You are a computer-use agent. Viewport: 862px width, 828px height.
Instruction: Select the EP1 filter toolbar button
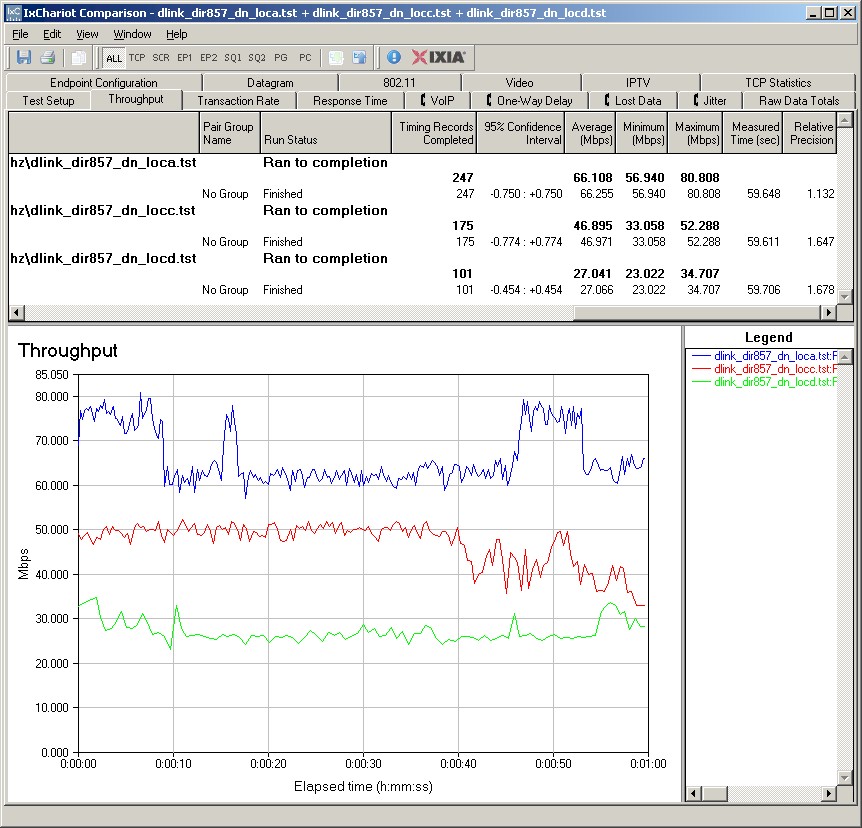(x=185, y=58)
